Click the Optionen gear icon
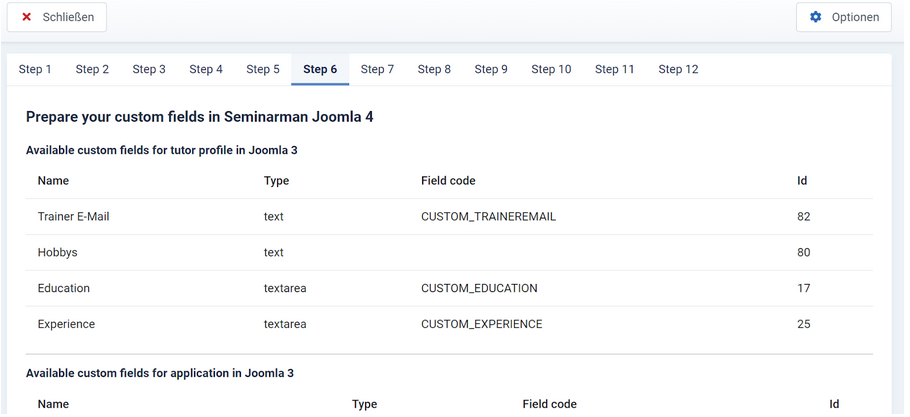 (815, 17)
